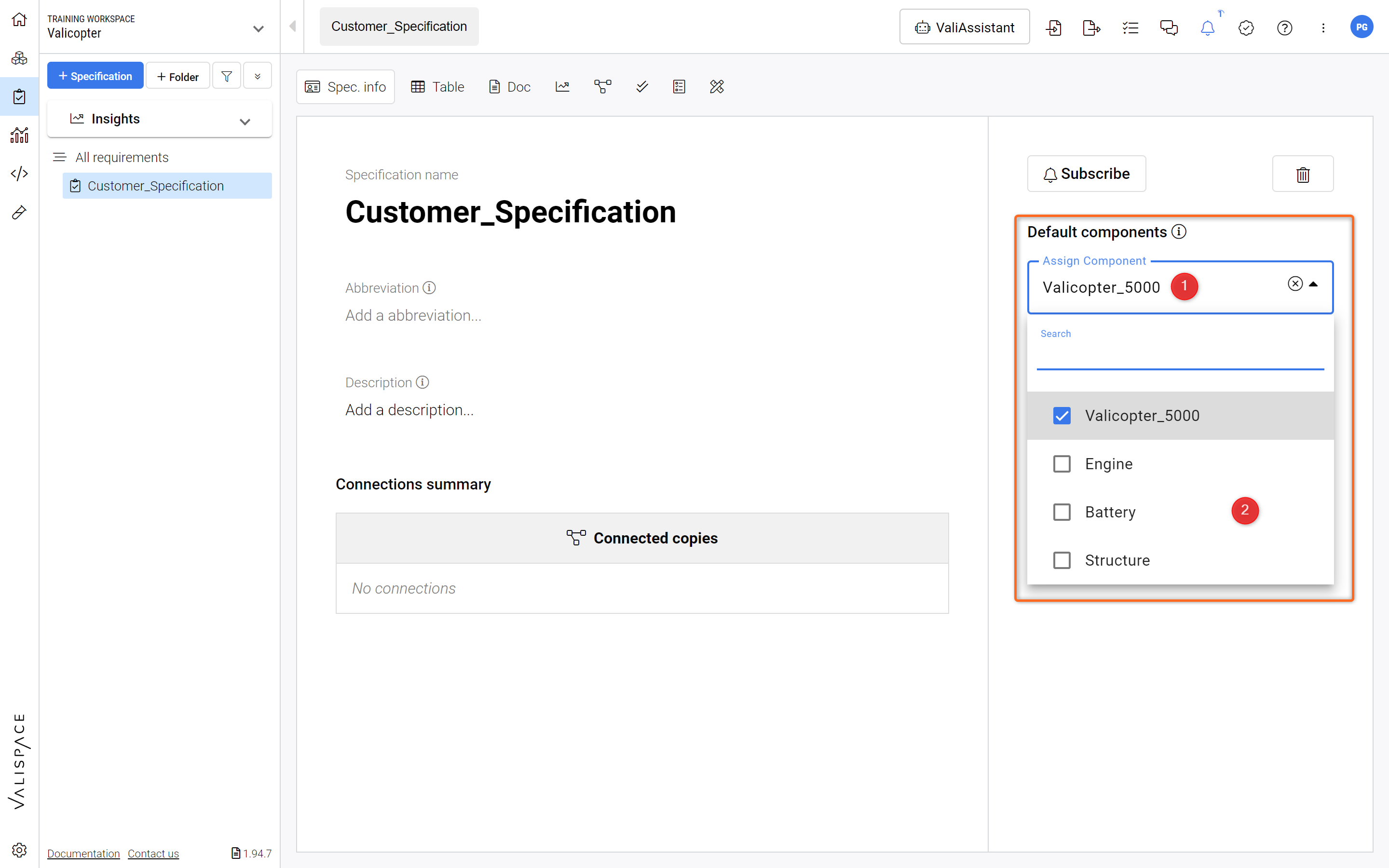Image resolution: width=1389 pixels, height=868 pixels.
Task: Select the Customer_Specification header tab
Action: click(x=399, y=27)
